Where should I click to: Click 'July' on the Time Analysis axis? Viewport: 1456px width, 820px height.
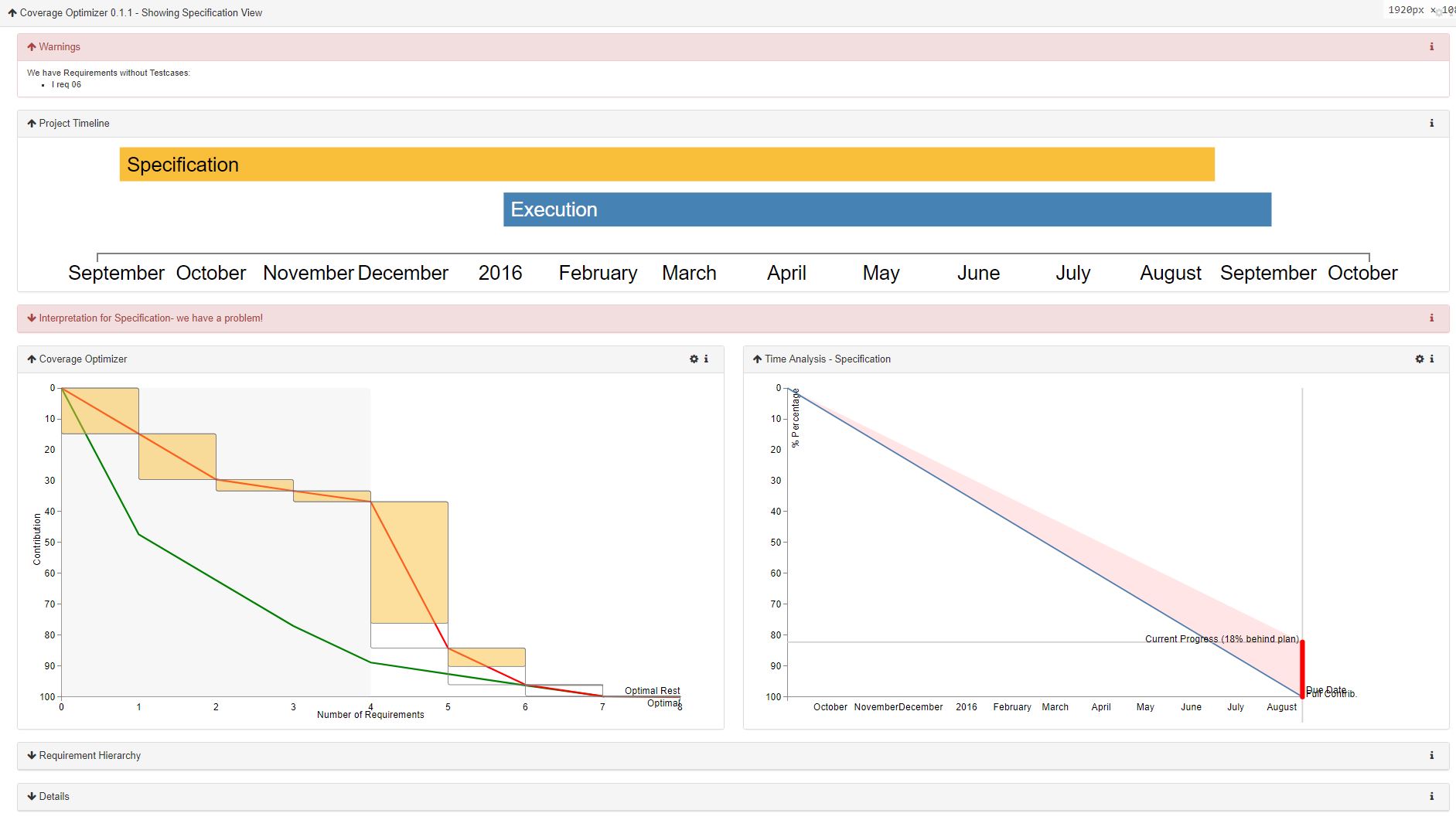tap(1236, 707)
